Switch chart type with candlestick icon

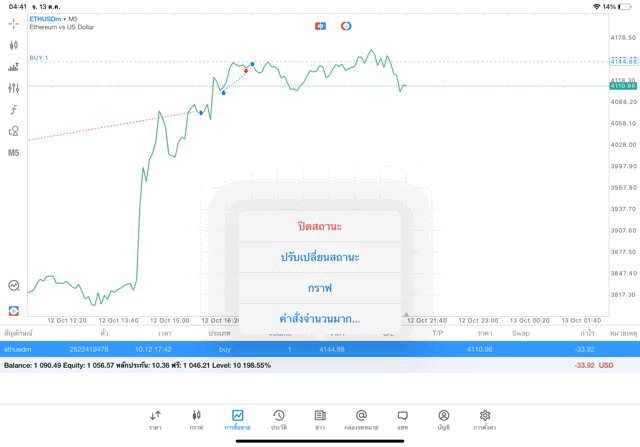pyautogui.click(x=14, y=45)
